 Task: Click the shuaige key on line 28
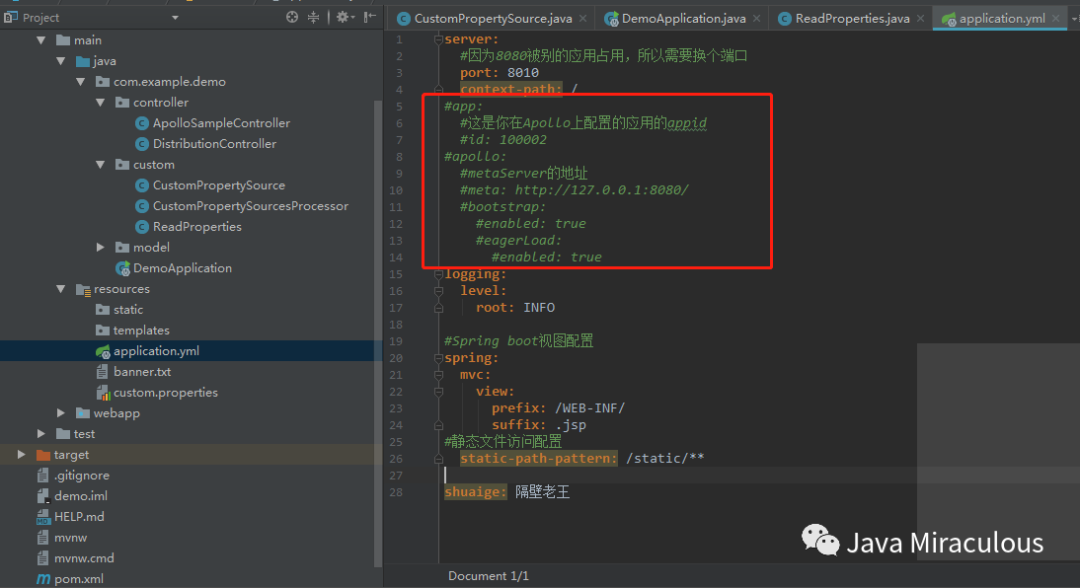click(x=475, y=492)
